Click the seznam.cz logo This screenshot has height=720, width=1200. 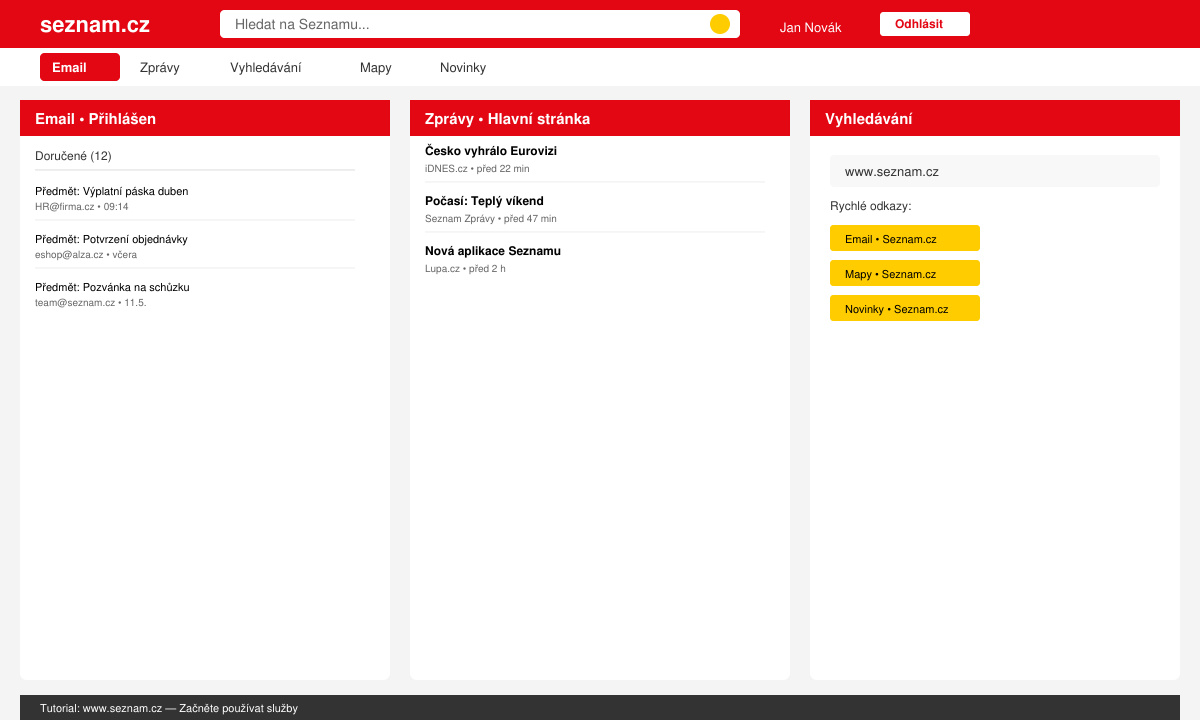95,25
